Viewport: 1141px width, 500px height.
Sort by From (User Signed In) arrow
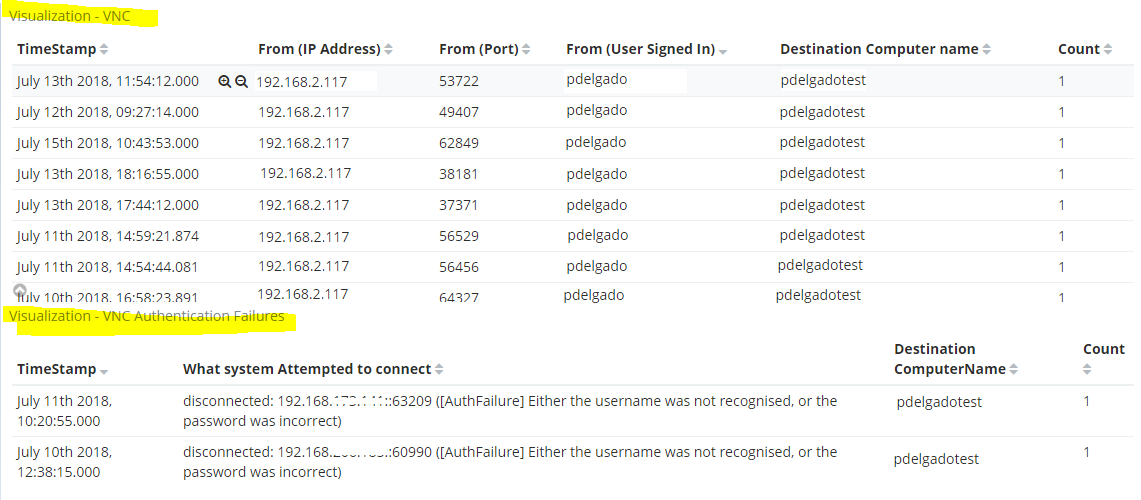[723, 50]
